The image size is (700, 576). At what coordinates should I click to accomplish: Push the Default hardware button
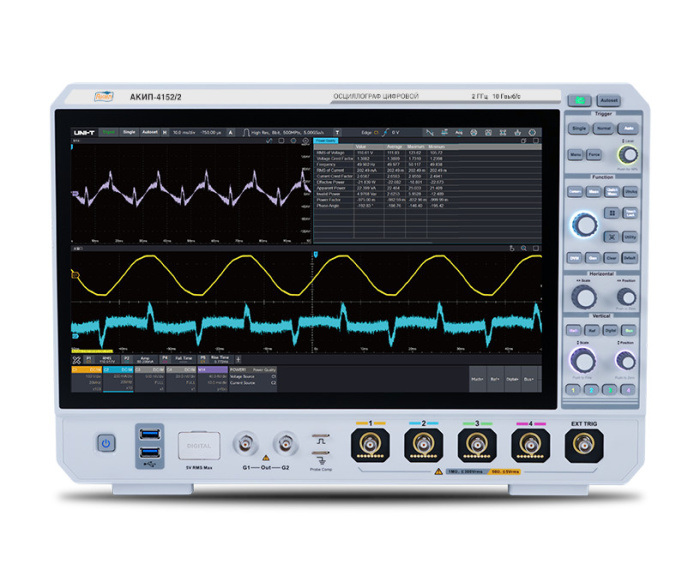629,258
